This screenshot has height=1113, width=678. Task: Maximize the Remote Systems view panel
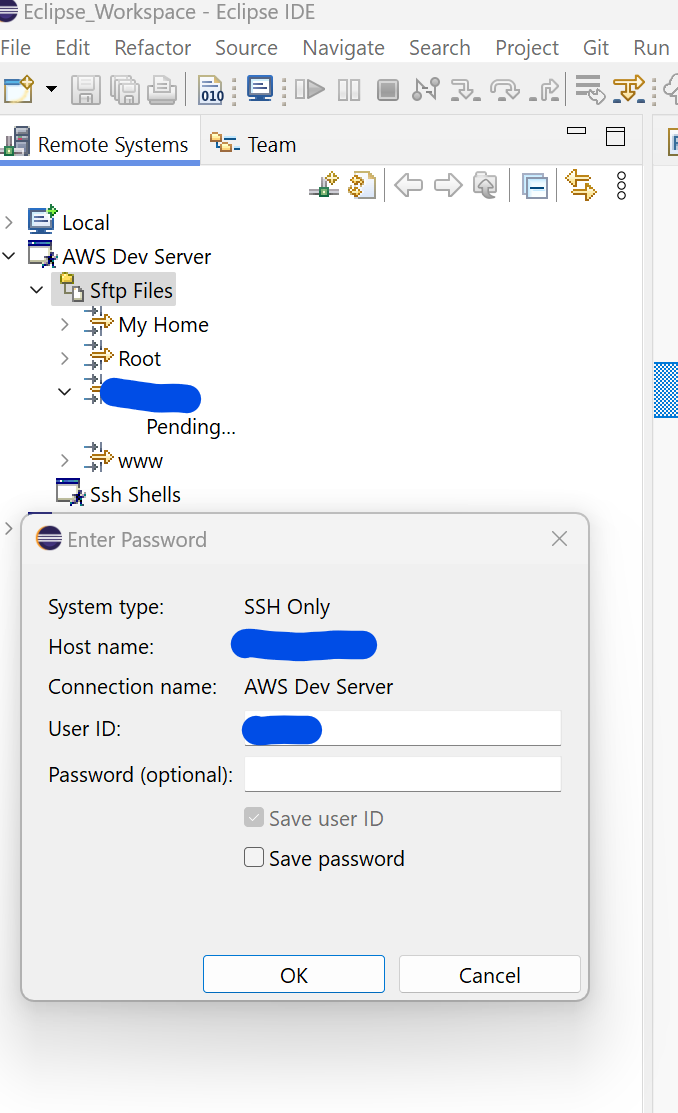[616, 136]
